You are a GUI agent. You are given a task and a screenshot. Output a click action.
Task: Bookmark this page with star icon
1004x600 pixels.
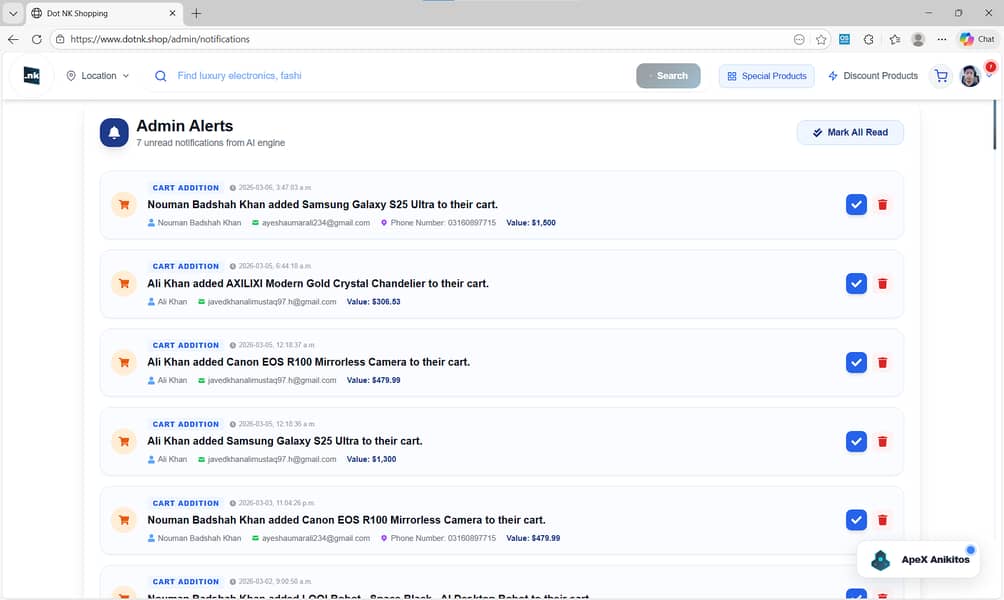click(821, 39)
